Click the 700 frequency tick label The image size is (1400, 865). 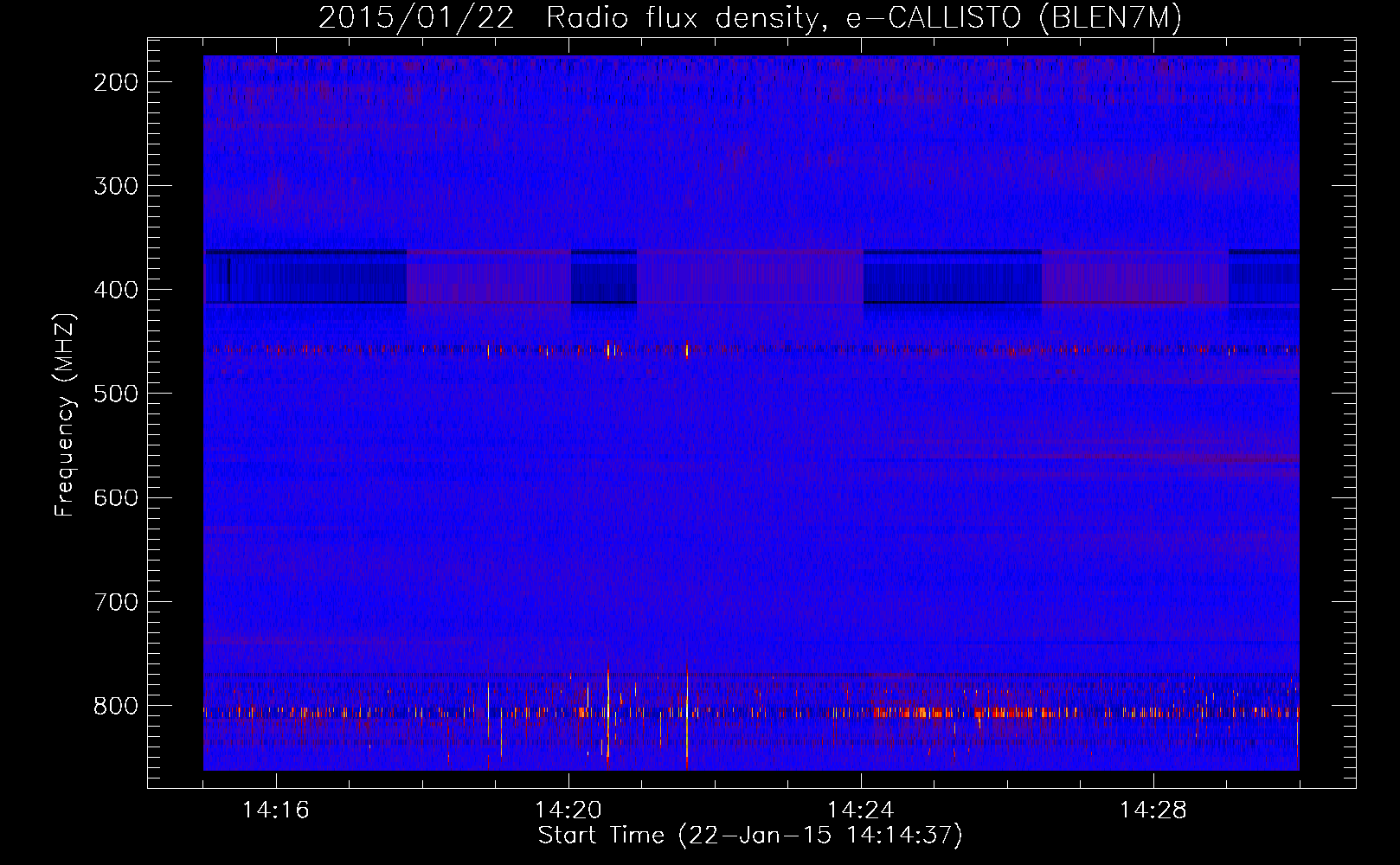(115, 601)
